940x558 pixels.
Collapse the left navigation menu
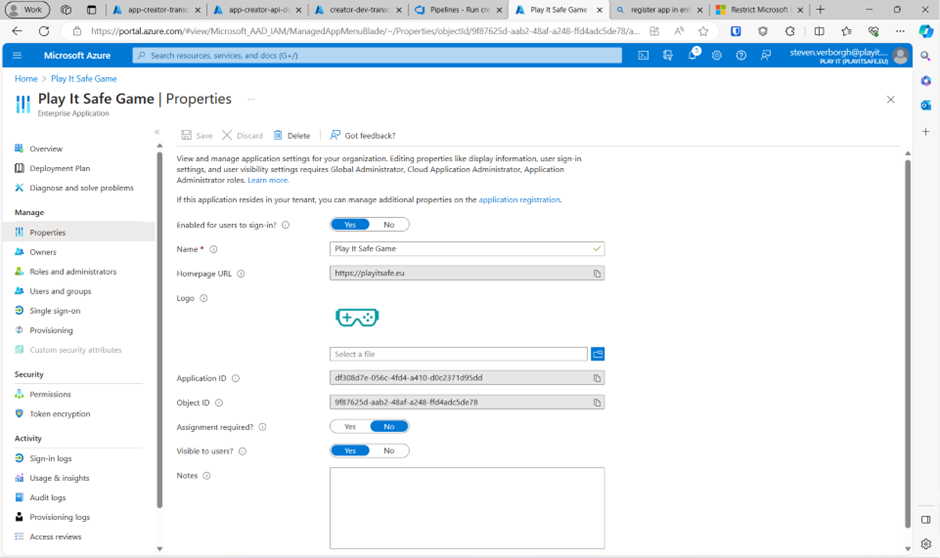coord(157,132)
